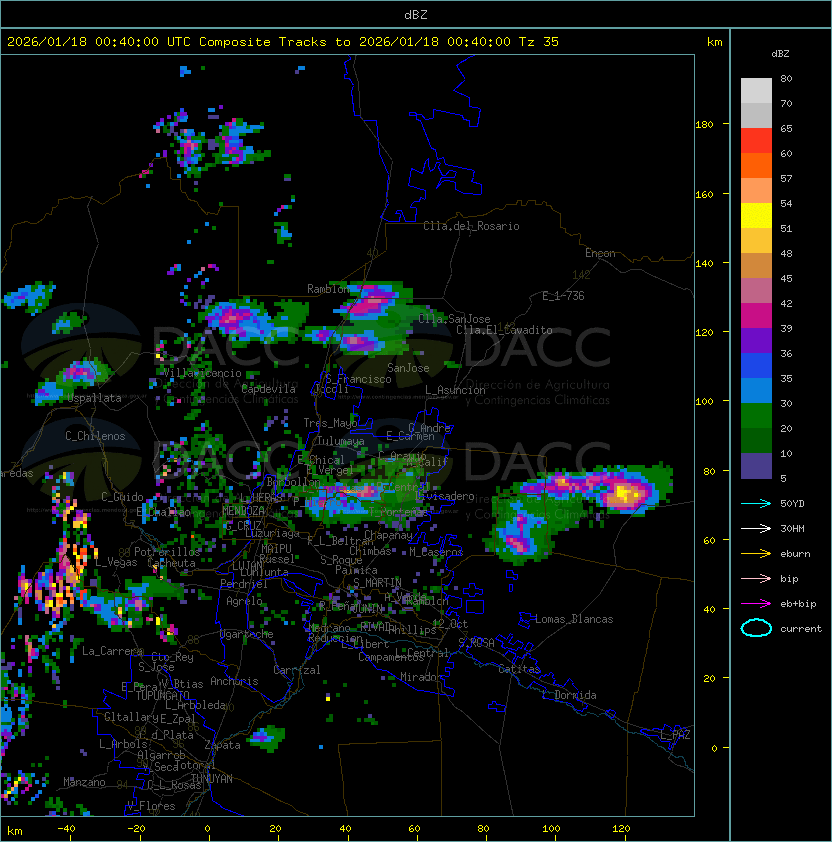This screenshot has height=842, width=832.
Task: Click the 'Manzano' map label
Action: point(84,782)
